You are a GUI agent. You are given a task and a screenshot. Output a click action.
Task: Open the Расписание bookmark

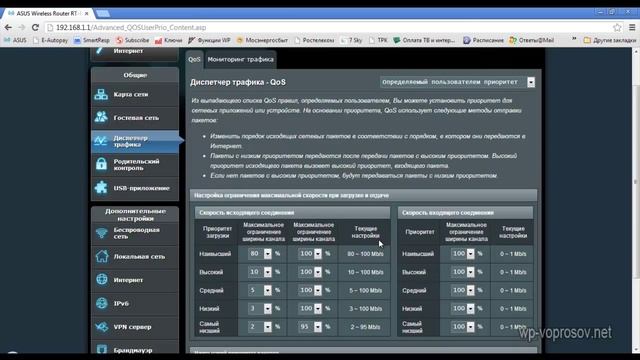pyautogui.click(x=484, y=40)
